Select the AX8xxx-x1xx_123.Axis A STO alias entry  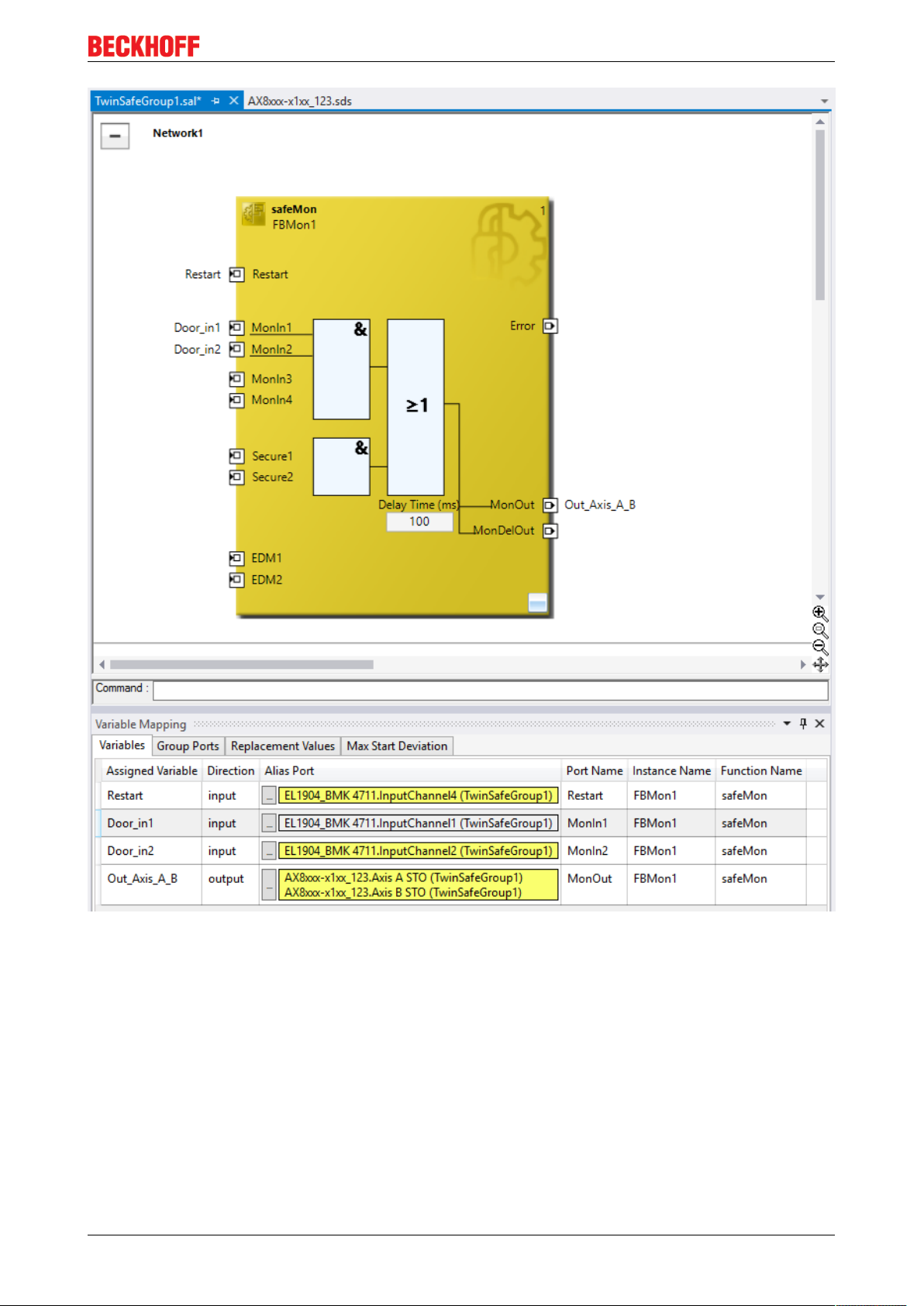coord(404,878)
